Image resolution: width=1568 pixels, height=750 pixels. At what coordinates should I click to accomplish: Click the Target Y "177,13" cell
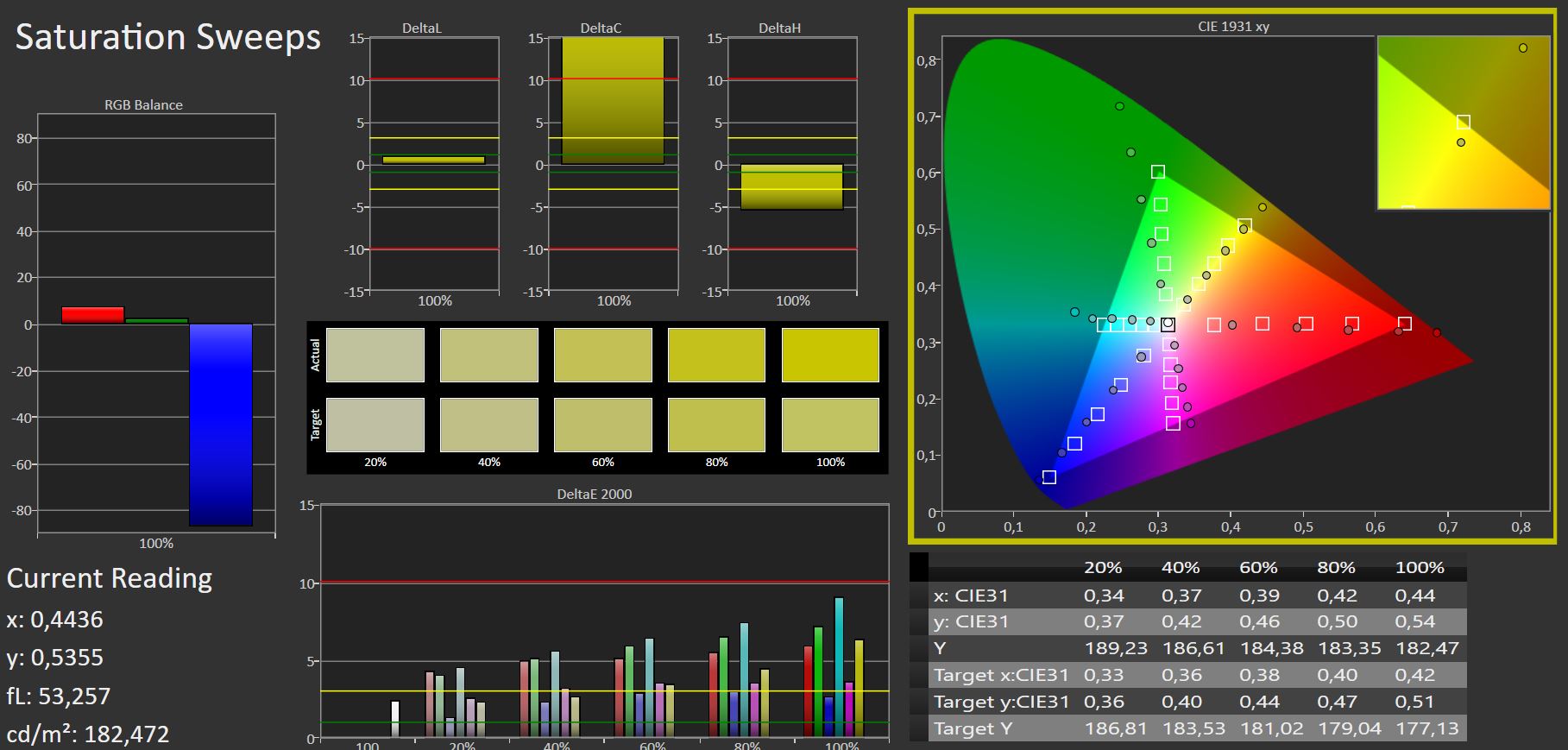coord(1426,728)
